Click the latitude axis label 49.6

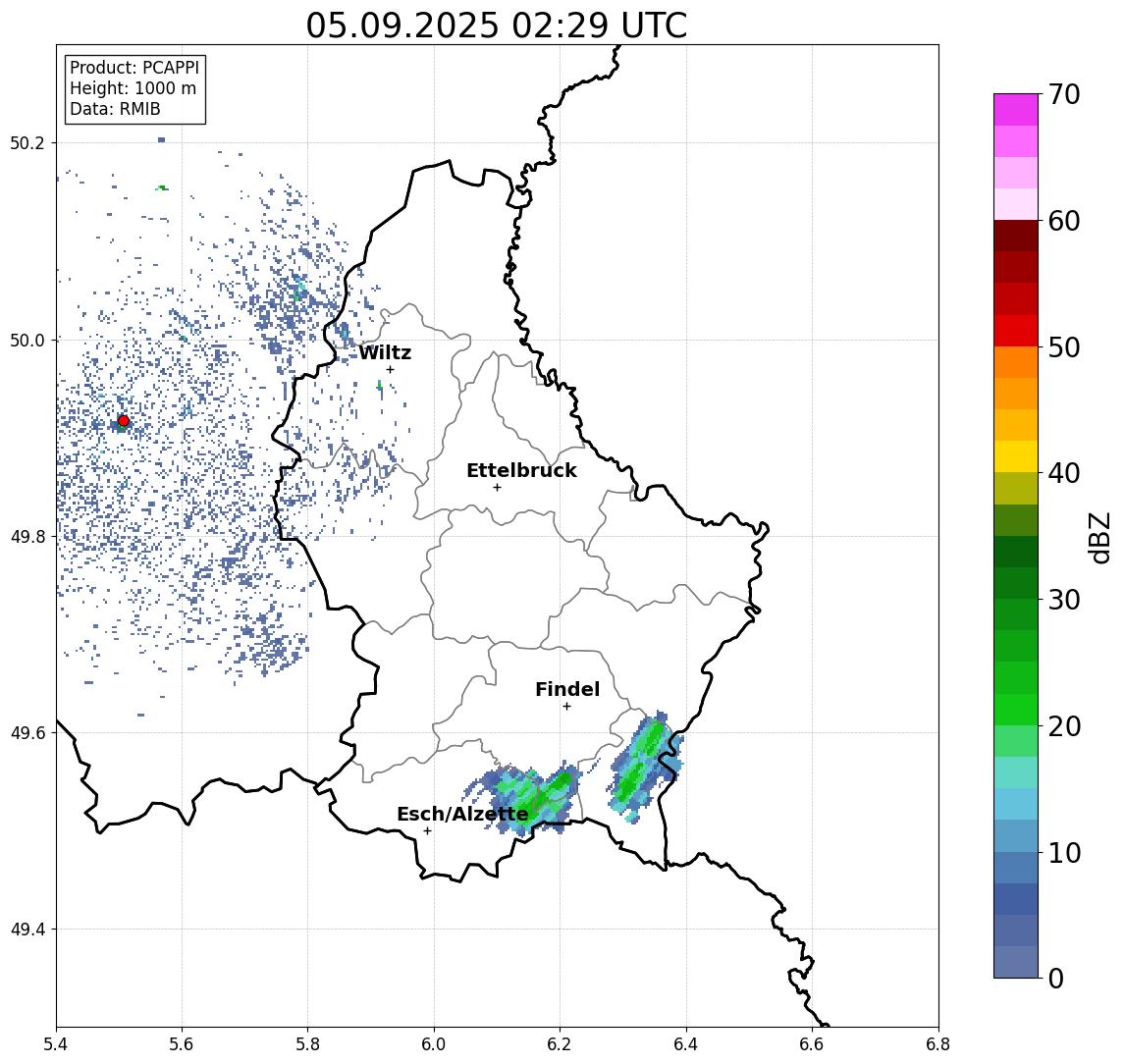pos(27,733)
